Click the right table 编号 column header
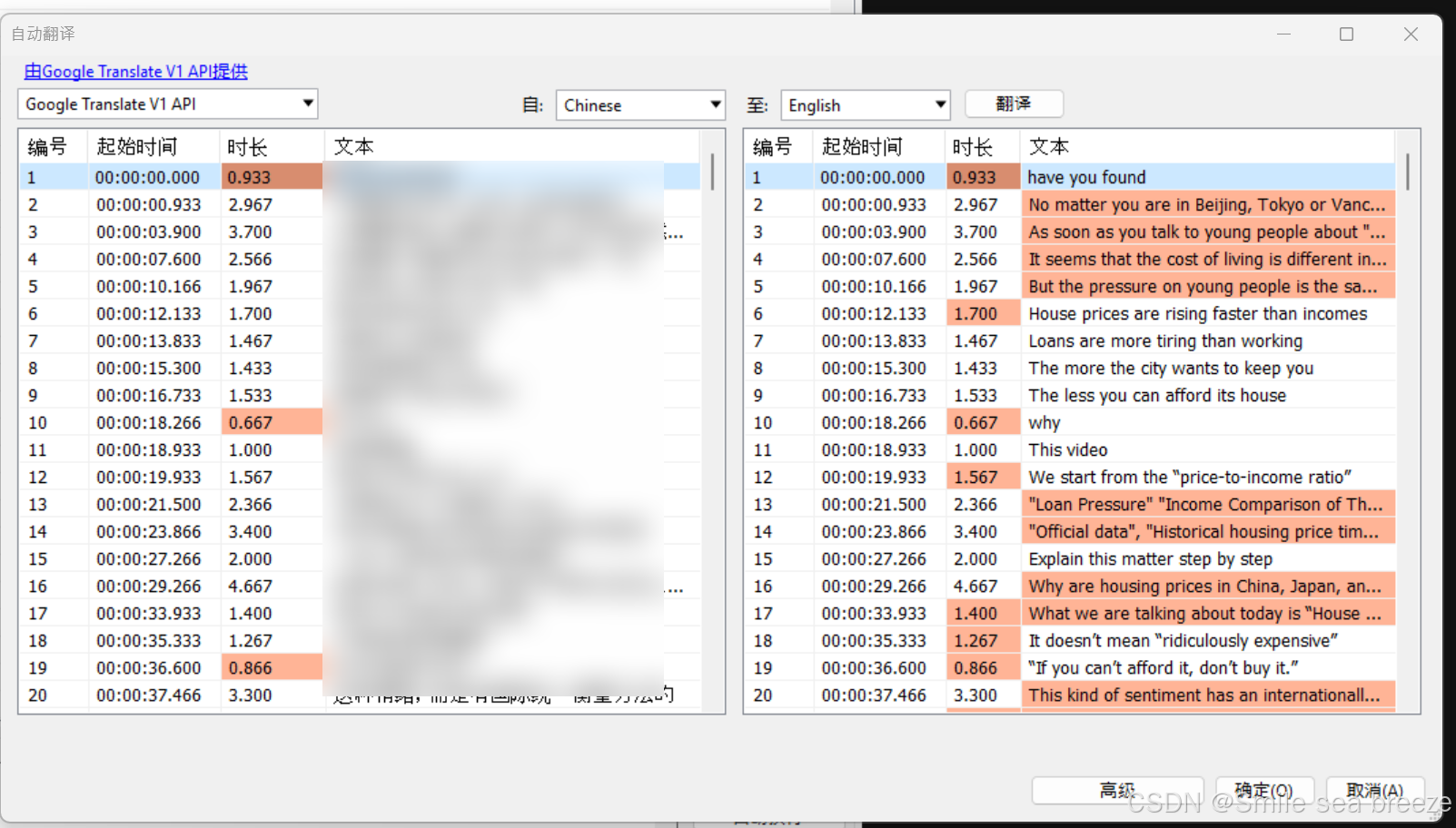 click(x=778, y=146)
